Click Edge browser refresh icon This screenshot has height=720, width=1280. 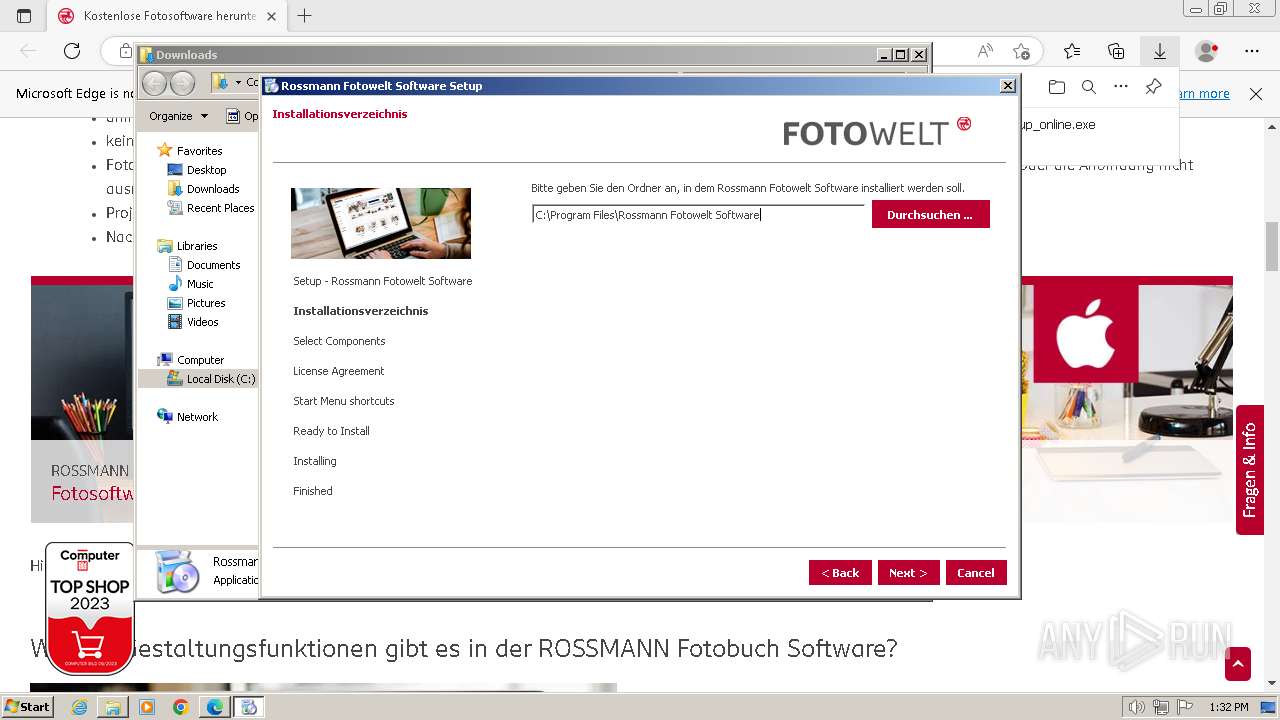click(72, 51)
